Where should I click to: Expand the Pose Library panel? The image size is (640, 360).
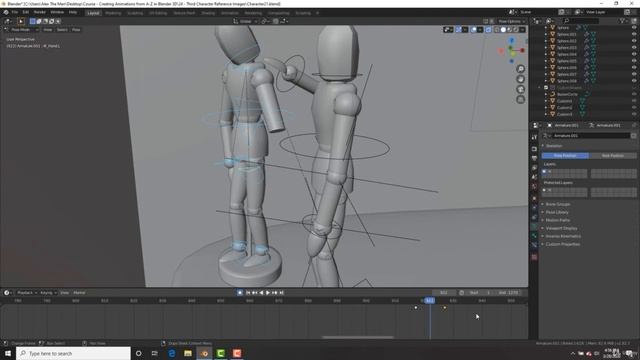click(x=557, y=212)
